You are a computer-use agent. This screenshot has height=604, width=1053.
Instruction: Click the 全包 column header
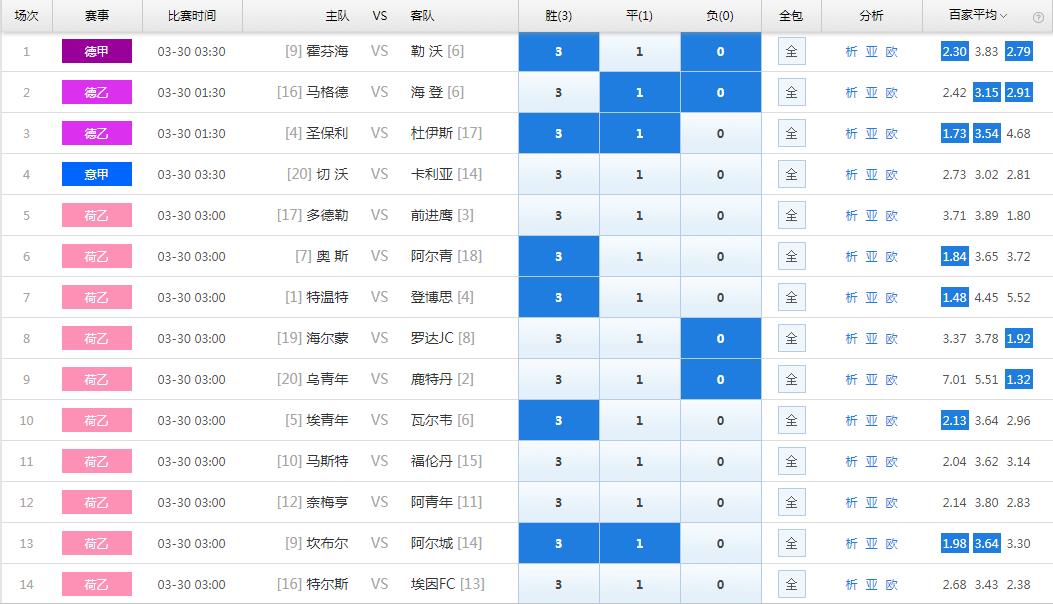(x=791, y=15)
